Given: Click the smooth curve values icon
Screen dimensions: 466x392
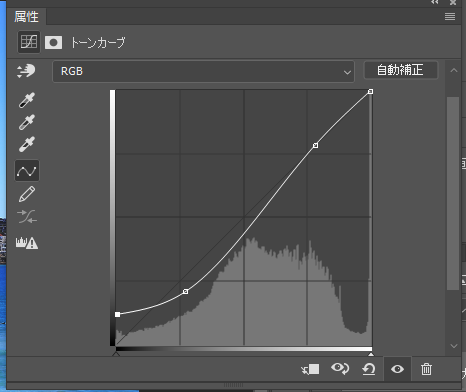Looking at the screenshot, I should pos(27,217).
